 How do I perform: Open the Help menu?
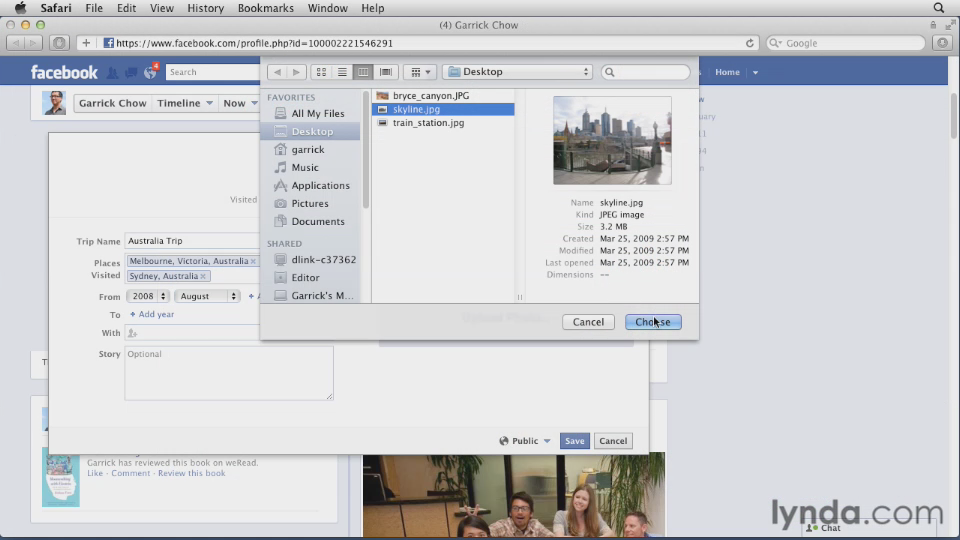pyautogui.click(x=372, y=8)
